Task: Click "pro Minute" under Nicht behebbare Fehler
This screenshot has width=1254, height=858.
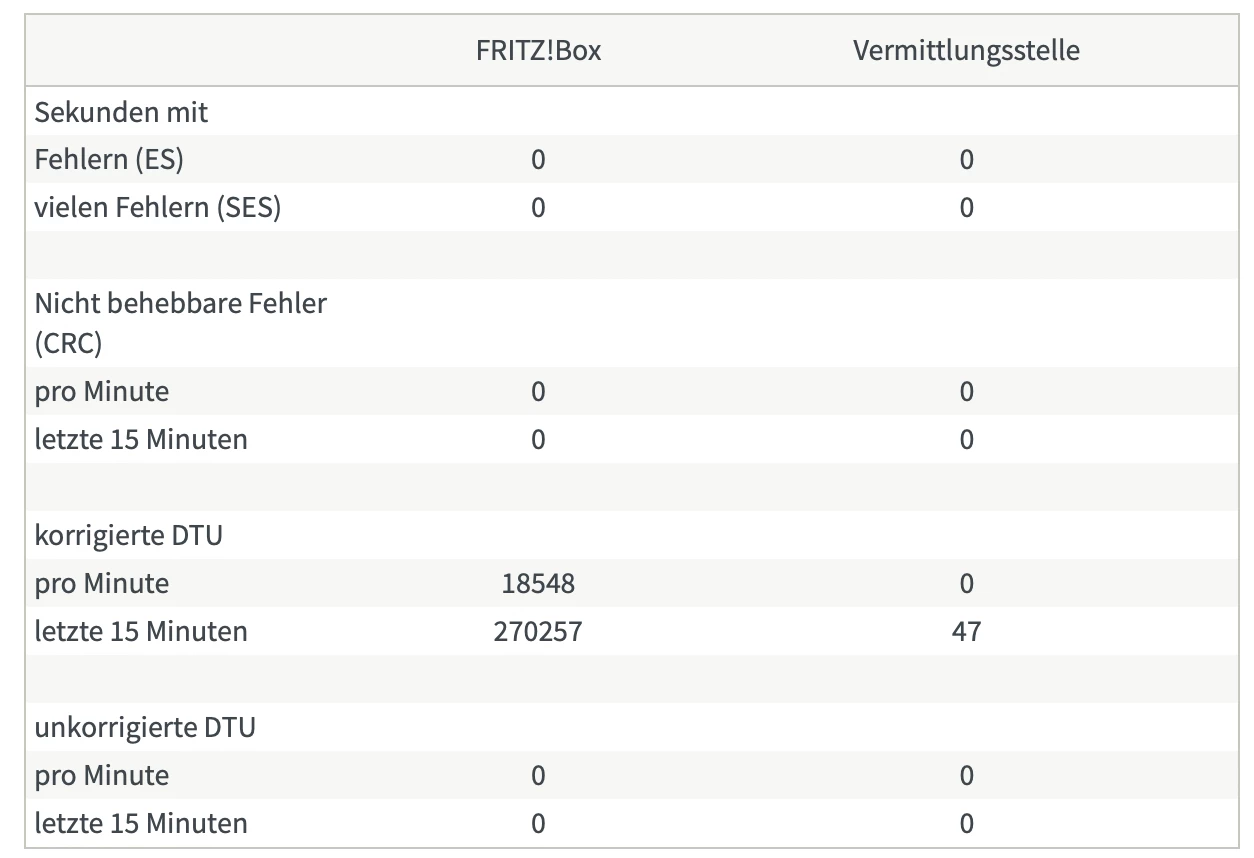Action: [x=102, y=391]
